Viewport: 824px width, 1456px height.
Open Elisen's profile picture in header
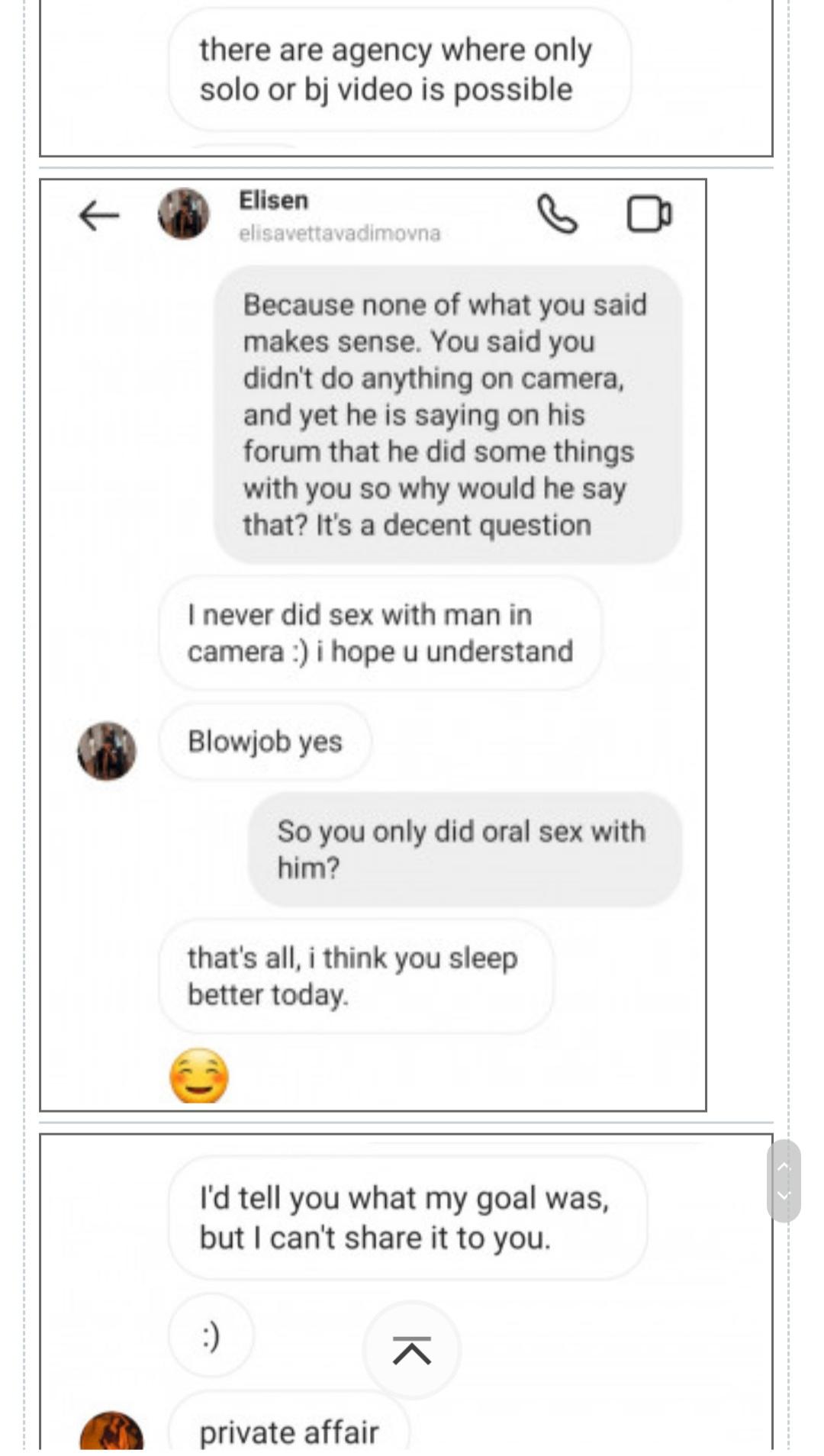point(184,214)
